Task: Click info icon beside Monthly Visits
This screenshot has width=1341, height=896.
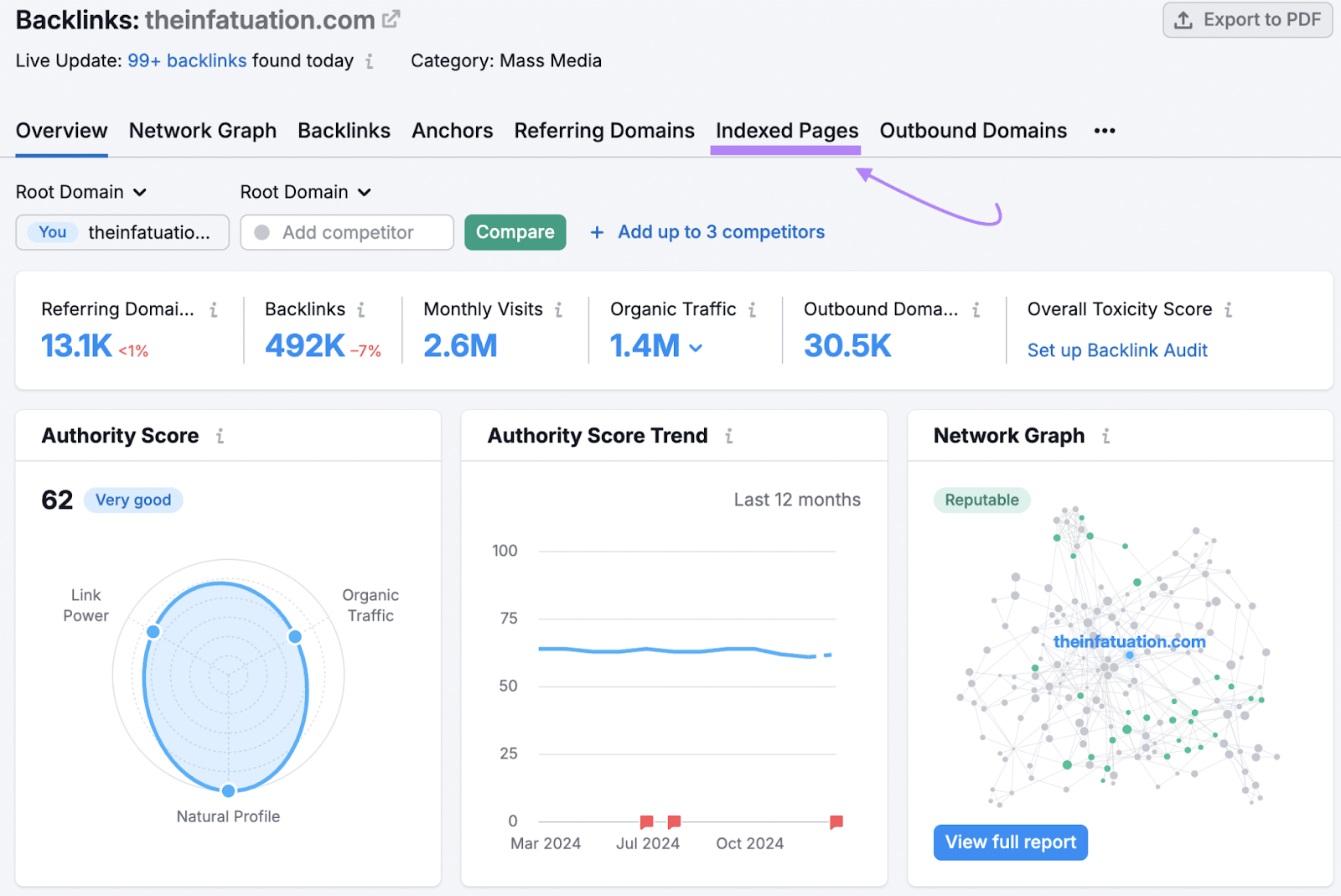Action: (558, 310)
